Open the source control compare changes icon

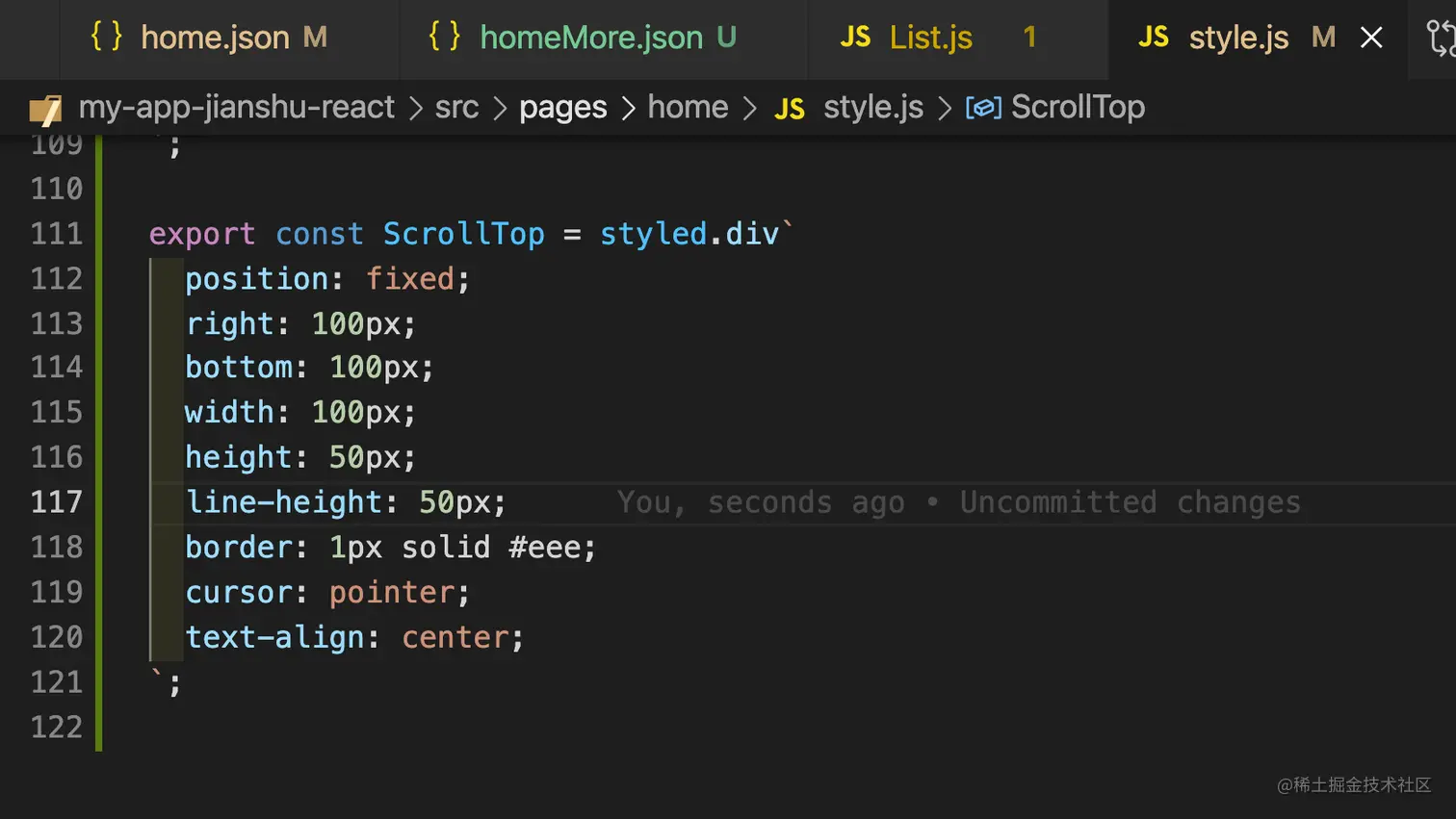[1441, 38]
